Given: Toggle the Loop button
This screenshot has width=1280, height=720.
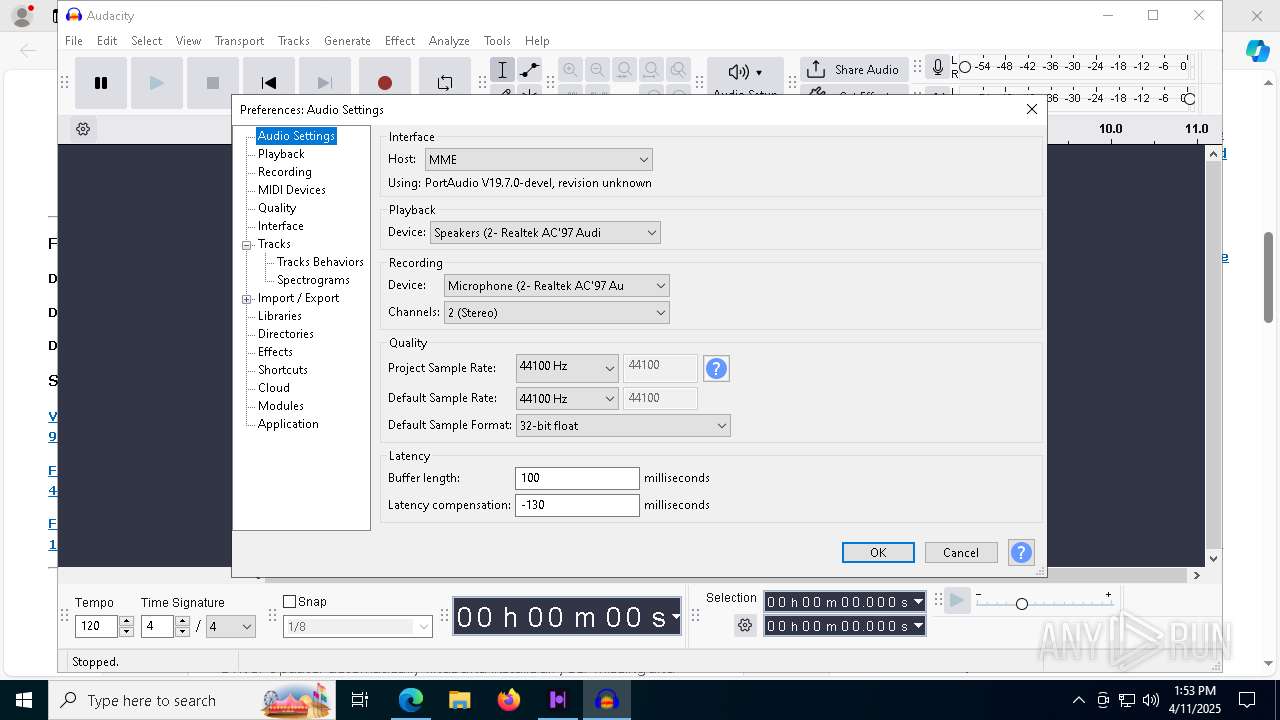Looking at the screenshot, I should 445,83.
